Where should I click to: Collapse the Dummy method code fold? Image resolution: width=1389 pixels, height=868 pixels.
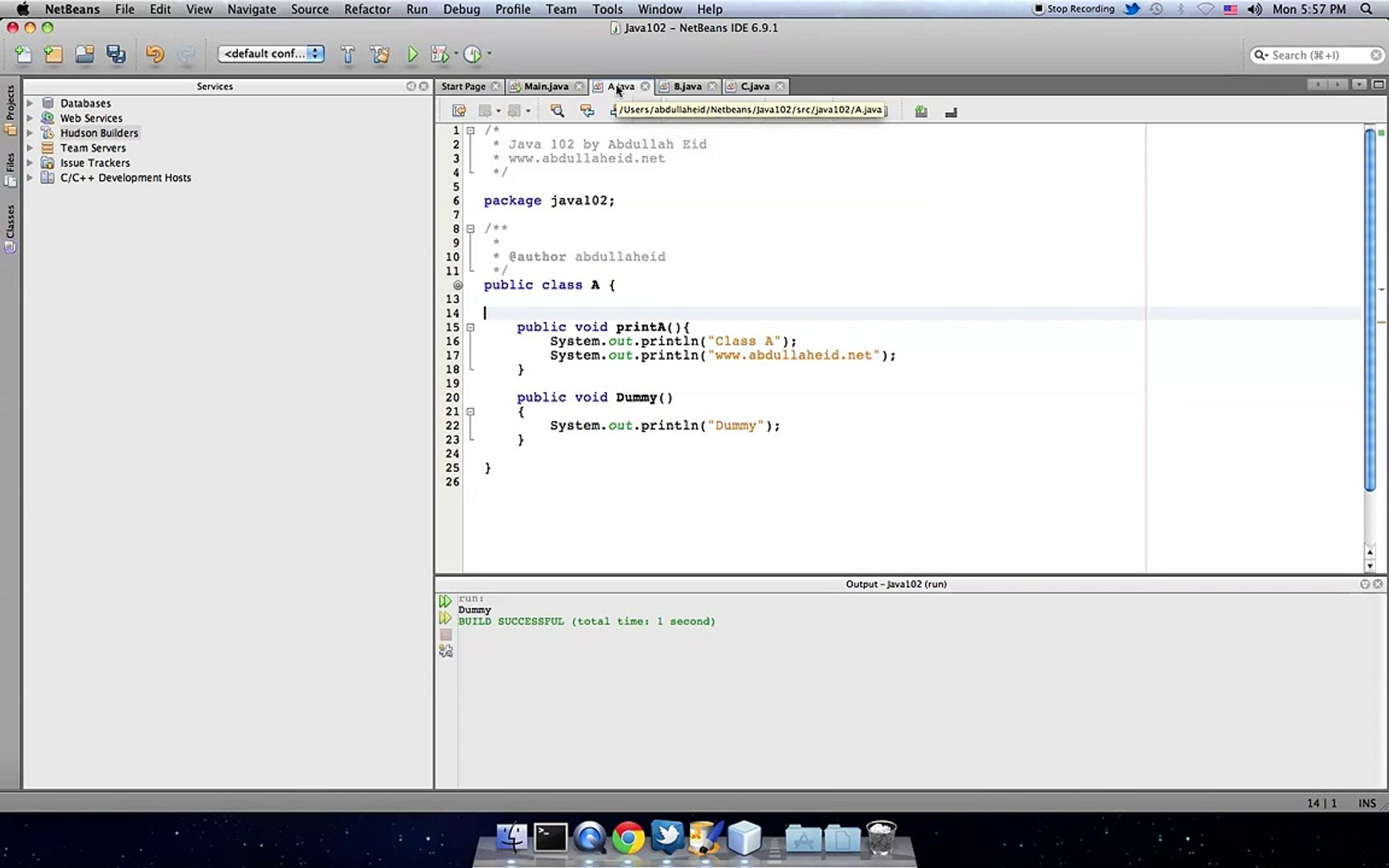[470, 411]
